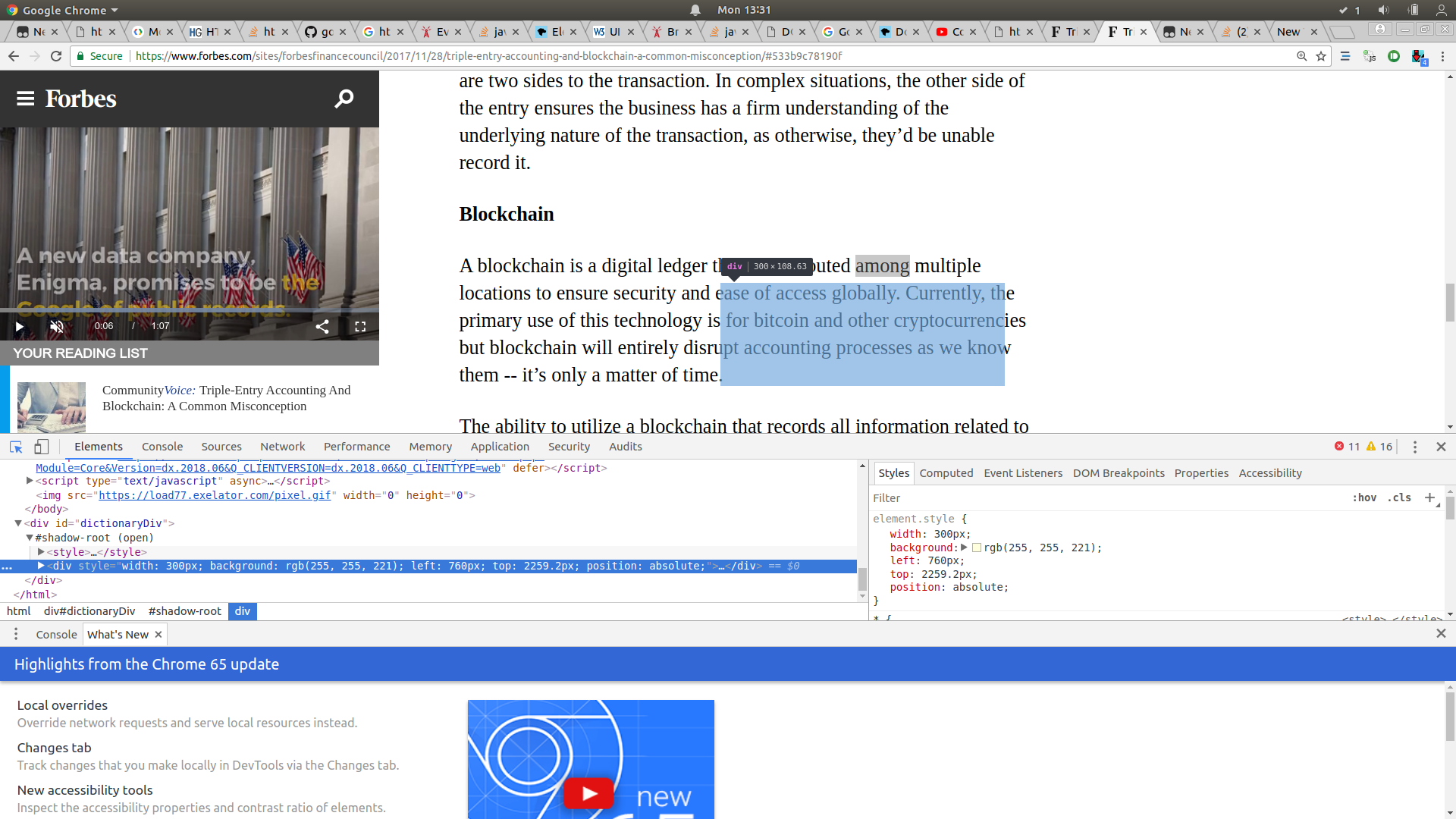Image resolution: width=1456 pixels, height=819 pixels.
Task: Close the DevTools panel
Action: click(1441, 447)
